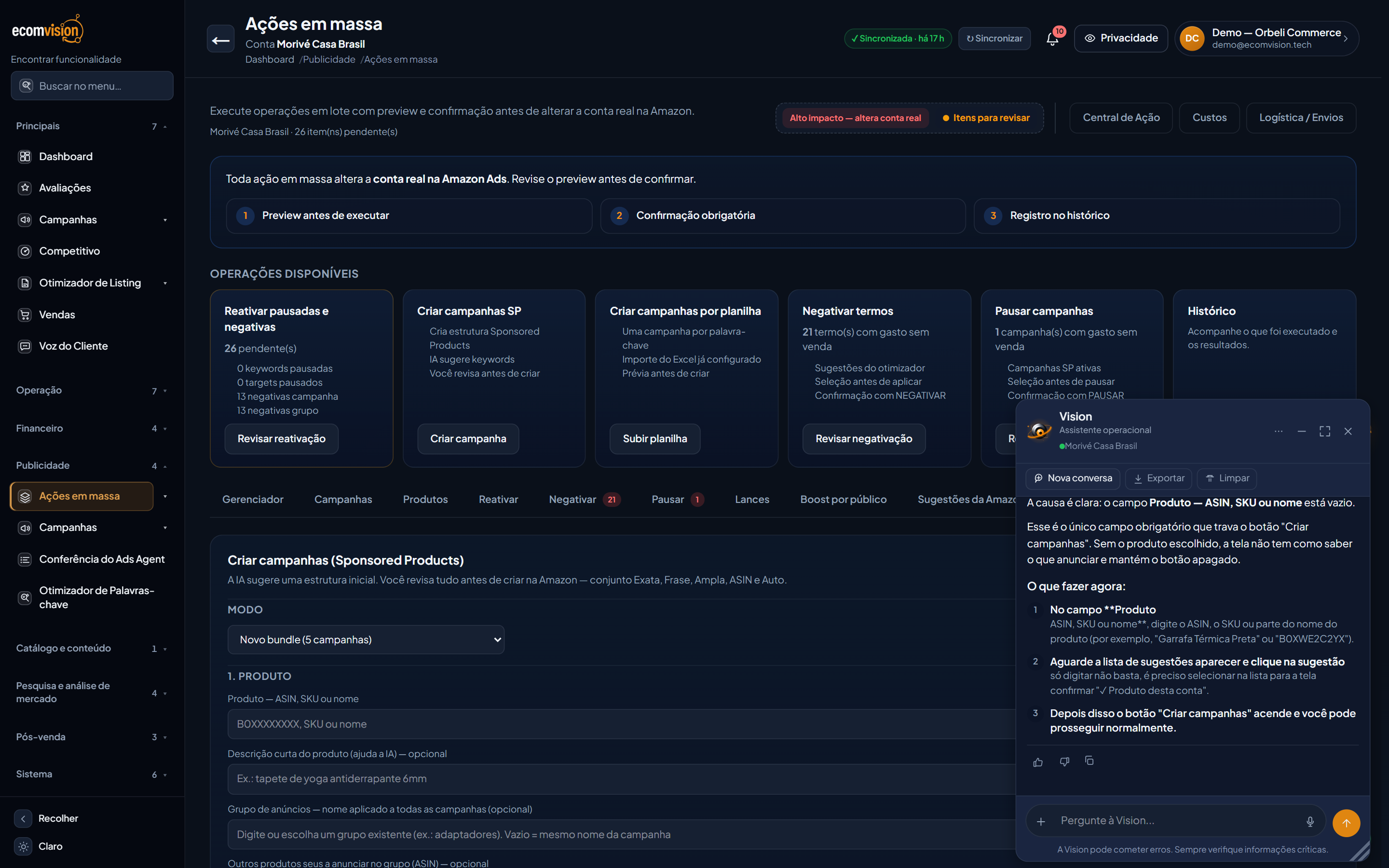Expand the Pós-venda section
Image resolution: width=1389 pixels, height=868 pixels.
[x=92, y=737]
